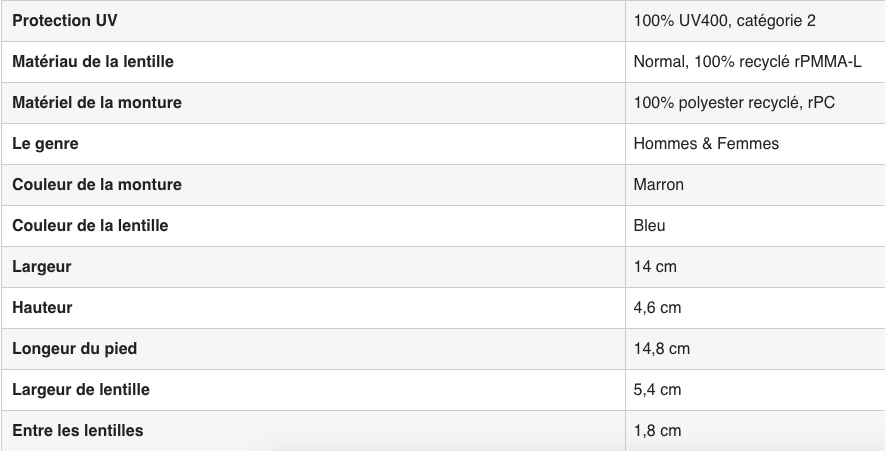
Task: Click the "Matériel de la monture" label
Action: tap(97, 103)
